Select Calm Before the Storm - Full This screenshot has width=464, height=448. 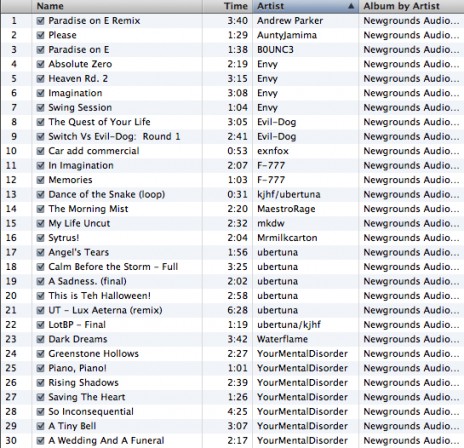coord(113,267)
